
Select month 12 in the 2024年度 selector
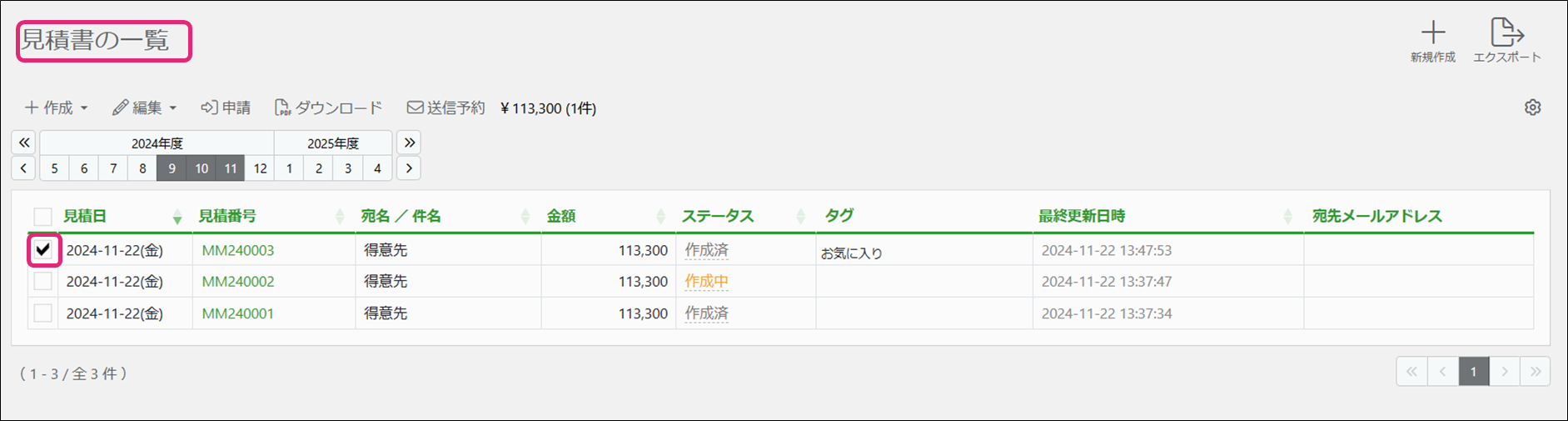[260, 168]
